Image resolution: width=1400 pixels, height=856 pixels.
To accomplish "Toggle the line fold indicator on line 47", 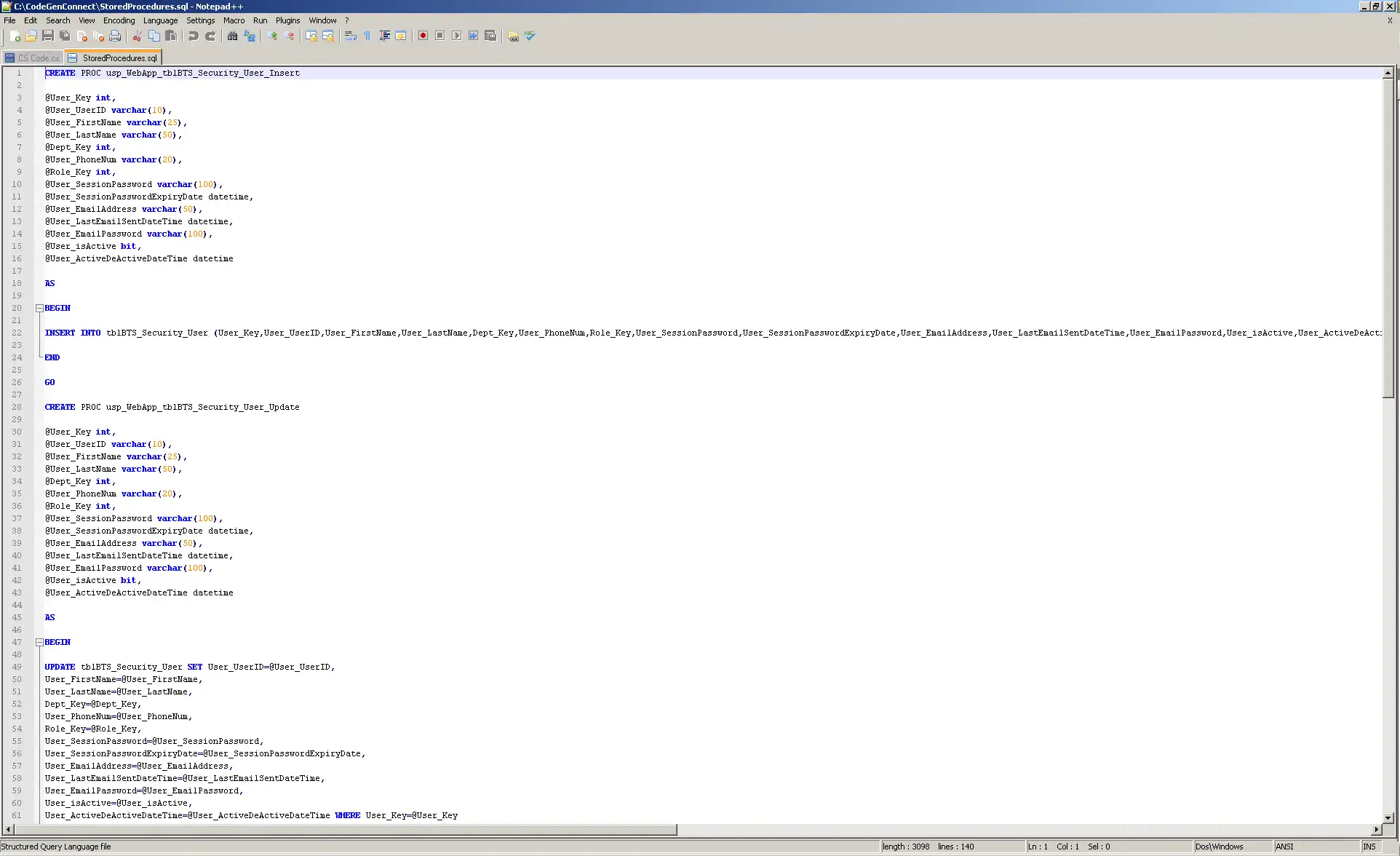I will tap(38, 641).
